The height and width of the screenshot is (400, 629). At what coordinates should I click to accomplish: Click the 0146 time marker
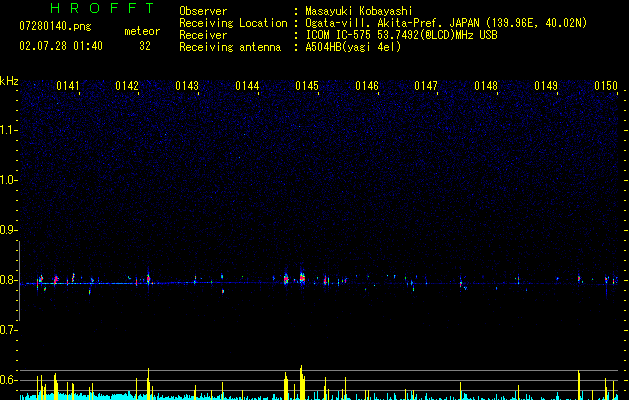(x=367, y=86)
